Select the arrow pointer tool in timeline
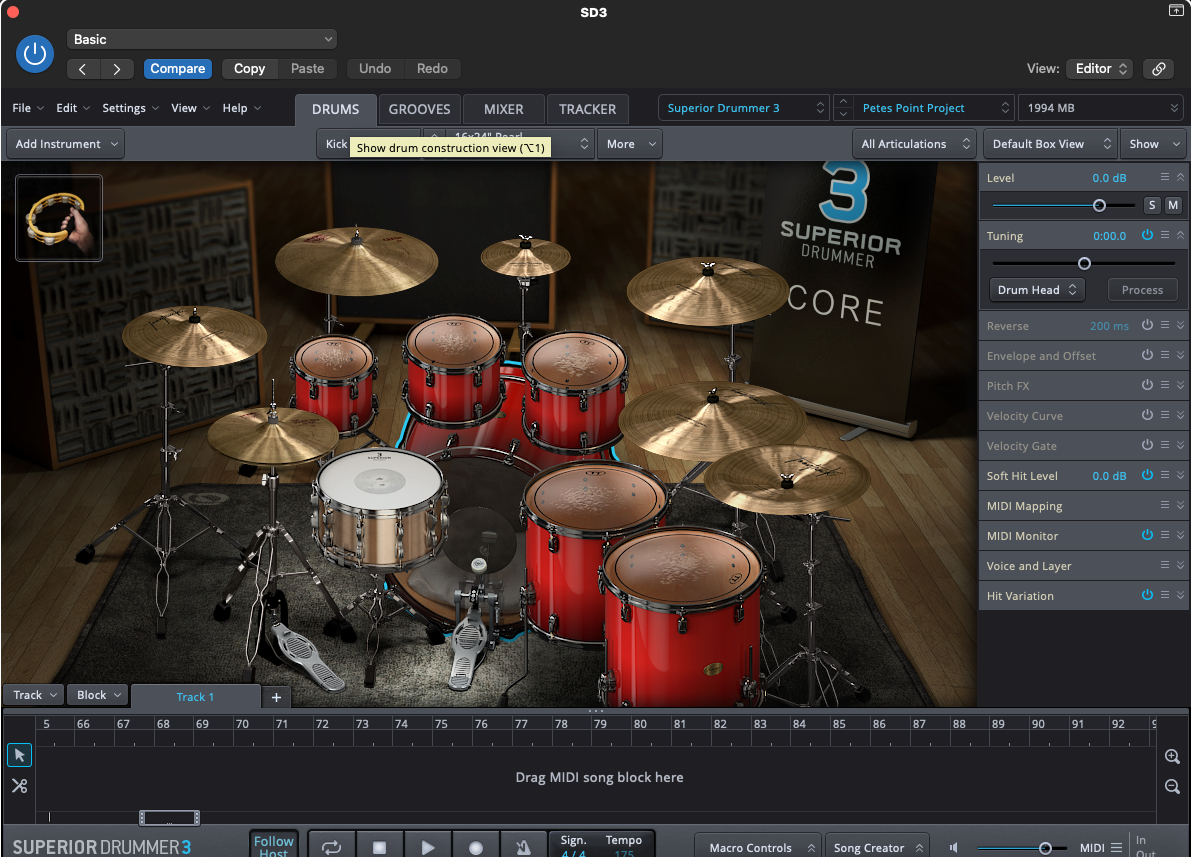 pos(20,755)
